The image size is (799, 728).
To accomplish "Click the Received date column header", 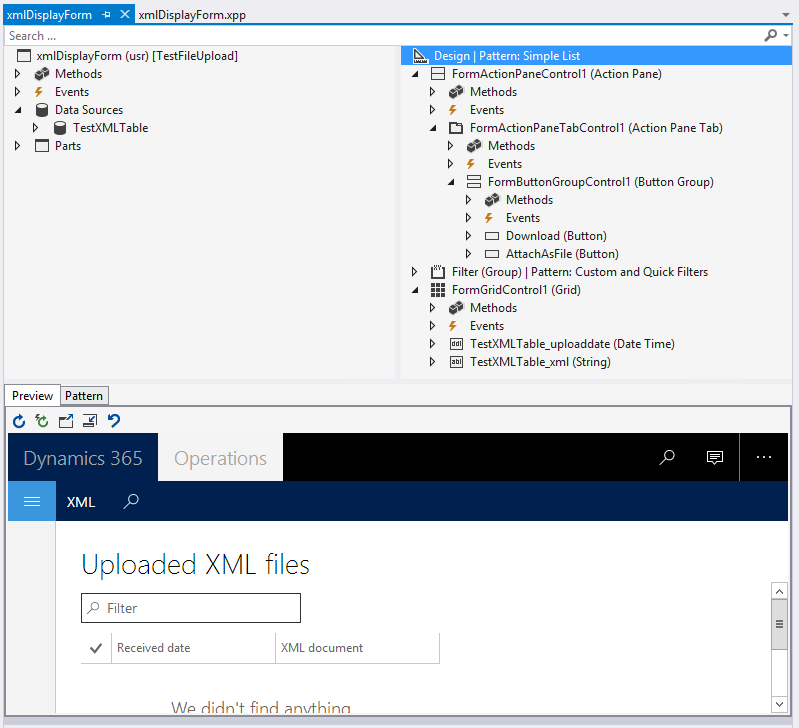I will (154, 648).
